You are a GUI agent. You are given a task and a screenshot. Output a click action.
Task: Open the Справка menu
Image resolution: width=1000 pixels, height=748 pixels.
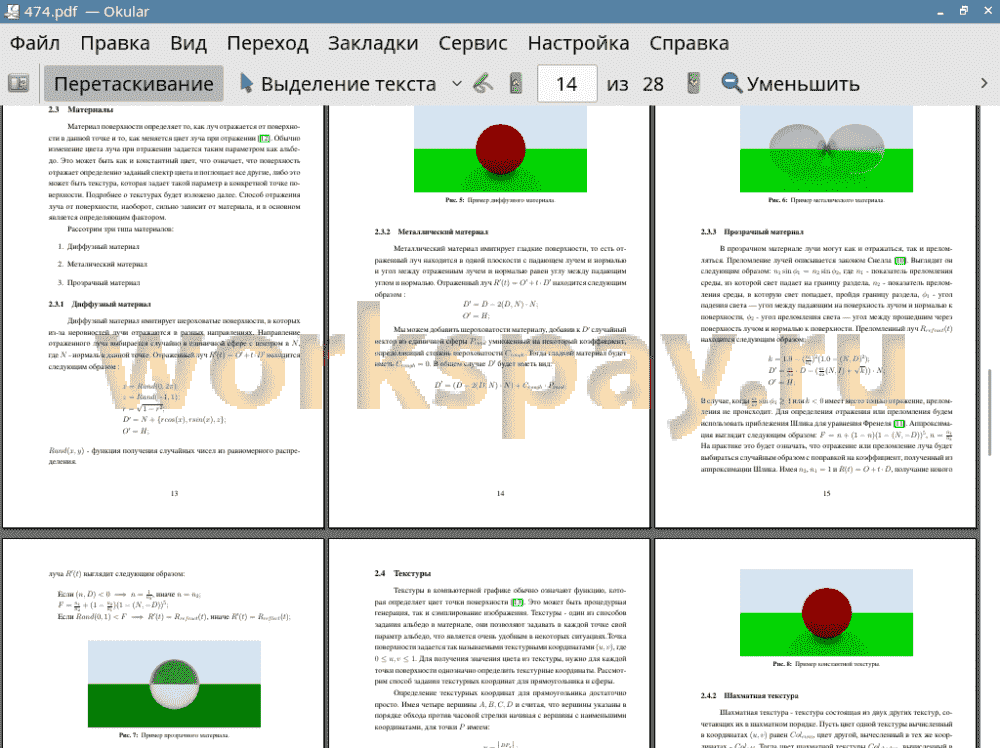[689, 43]
